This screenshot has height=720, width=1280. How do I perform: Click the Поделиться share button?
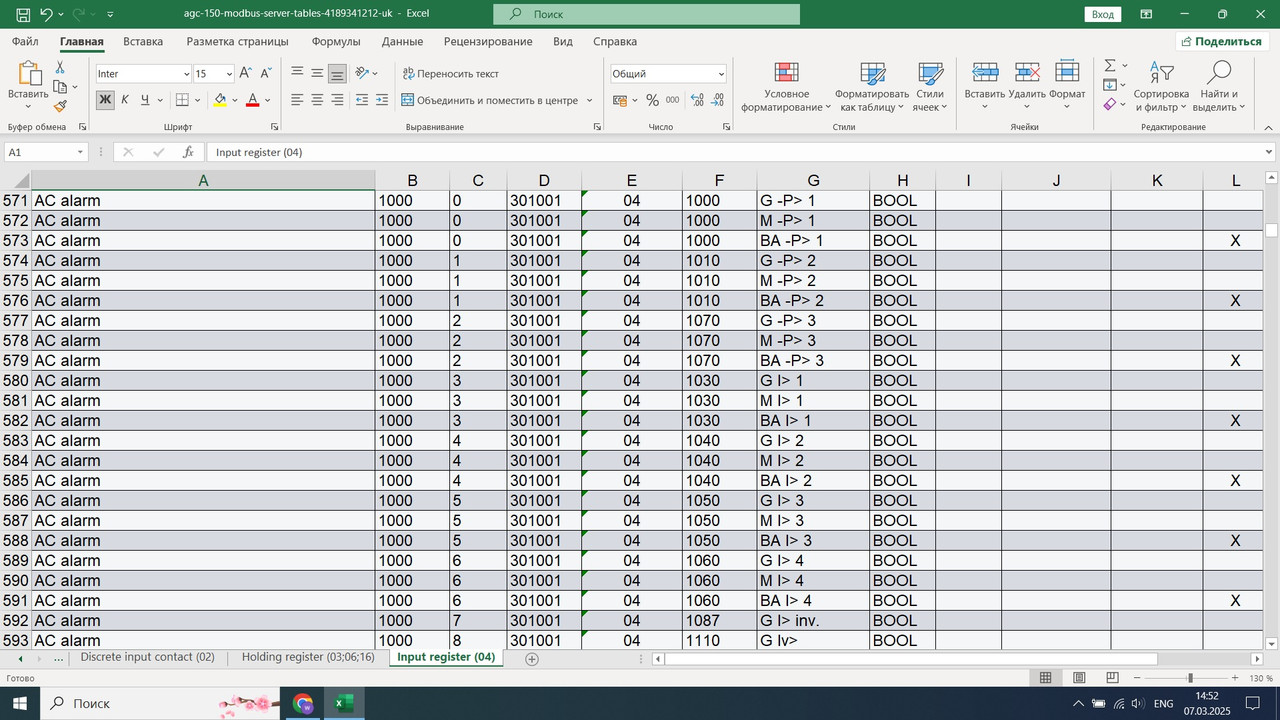point(1221,41)
